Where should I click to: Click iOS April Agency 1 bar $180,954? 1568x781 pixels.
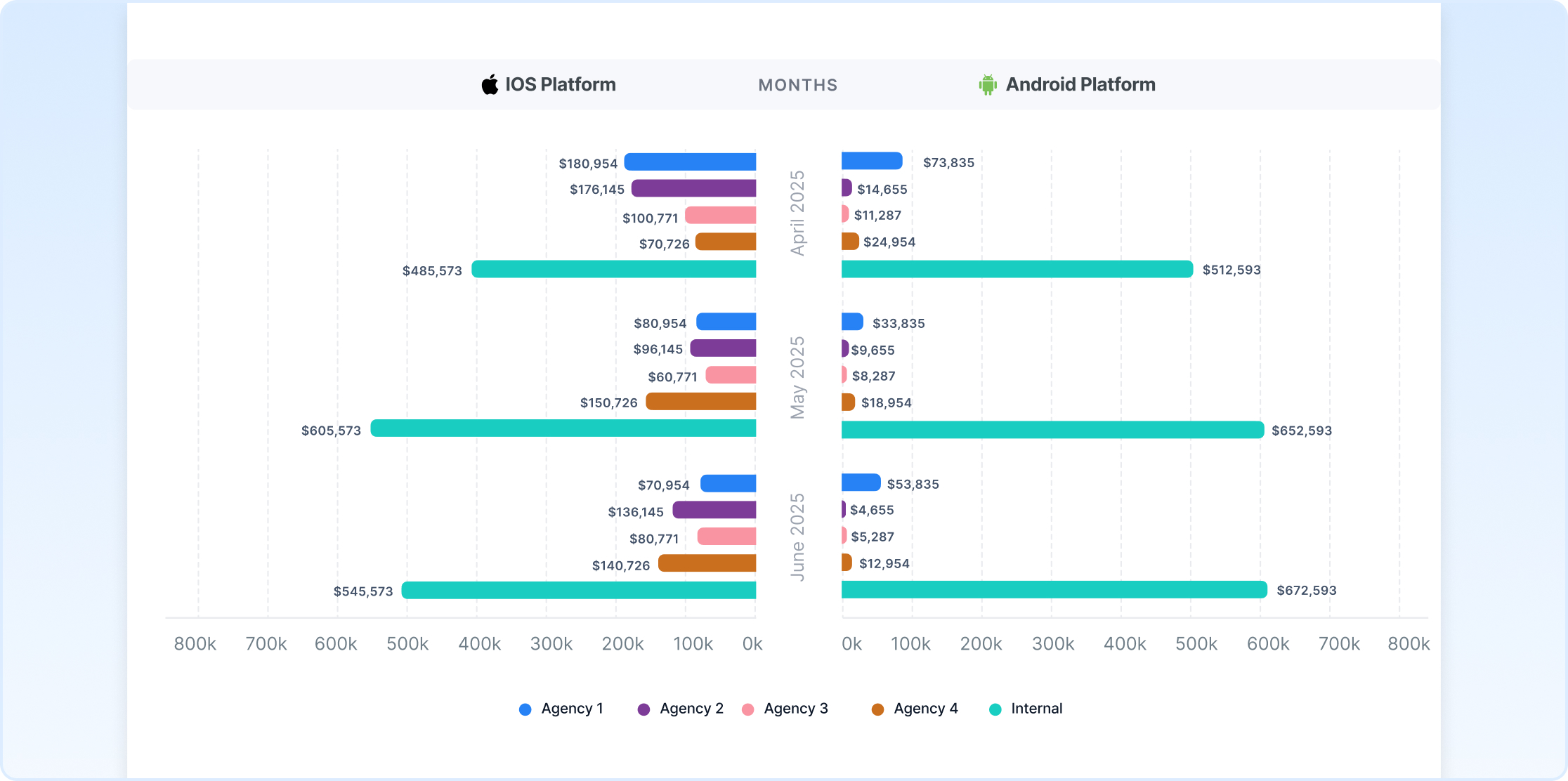(x=690, y=162)
